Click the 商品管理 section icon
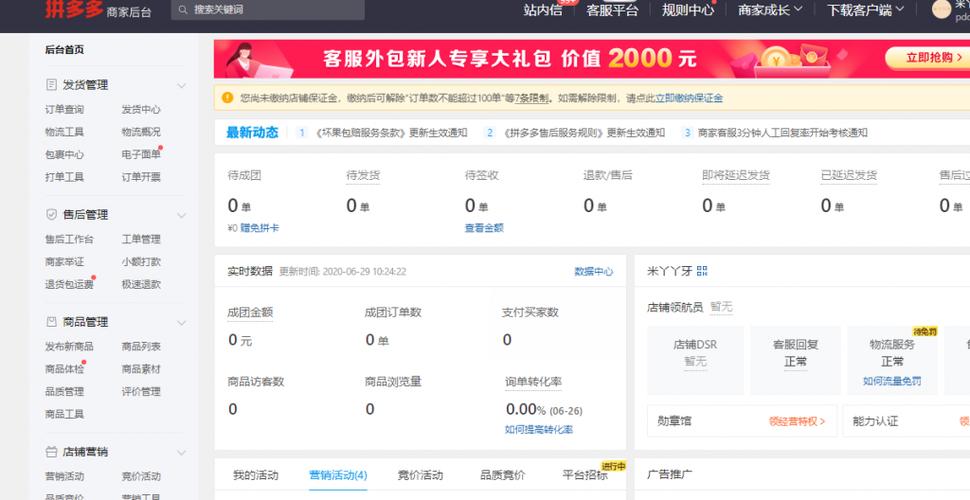The width and height of the screenshot is (970, 500). (52, 322)
